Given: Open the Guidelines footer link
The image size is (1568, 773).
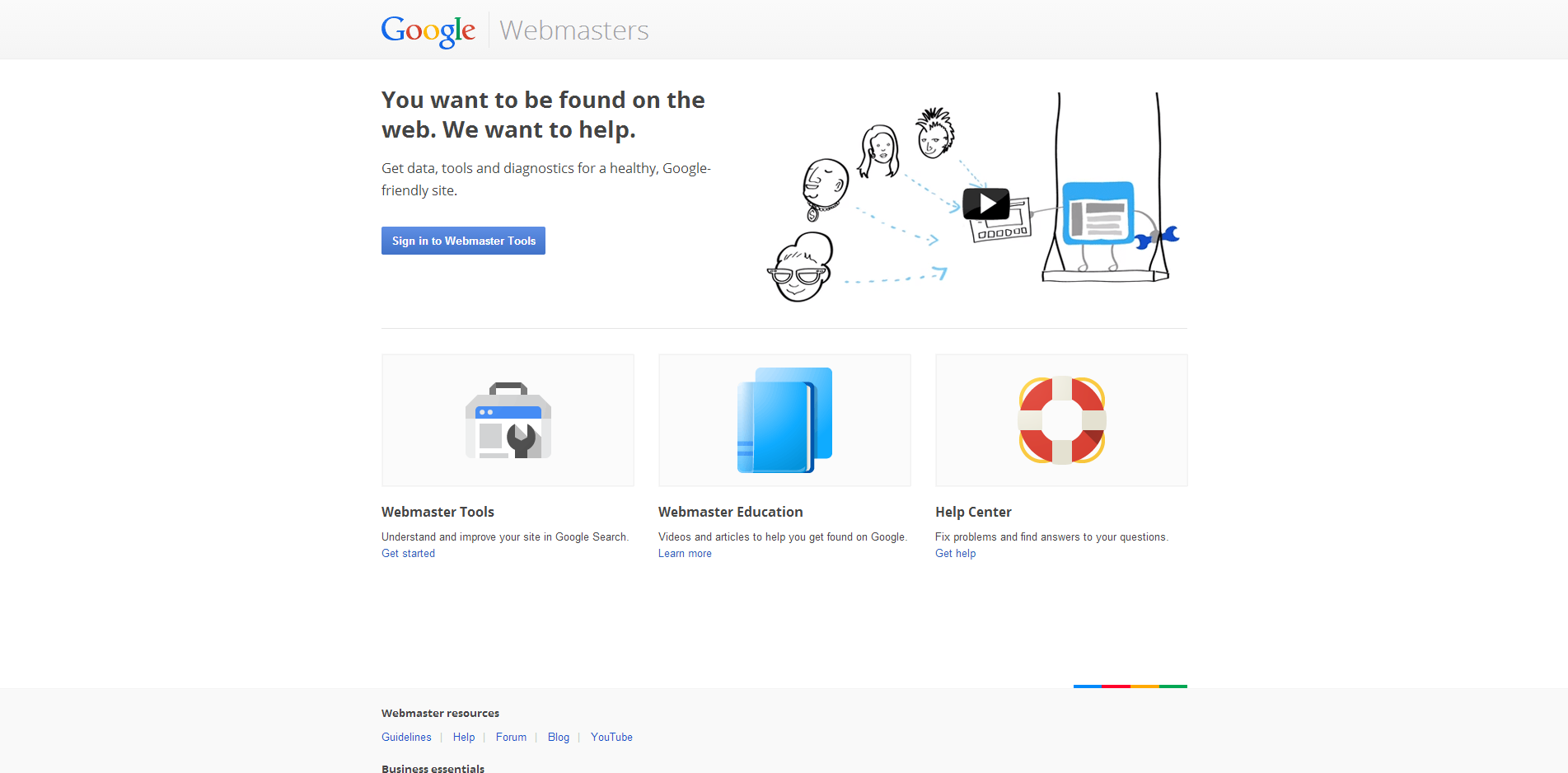Looking at the screenshot, I should pyautogui.click(x=406, y=738).
